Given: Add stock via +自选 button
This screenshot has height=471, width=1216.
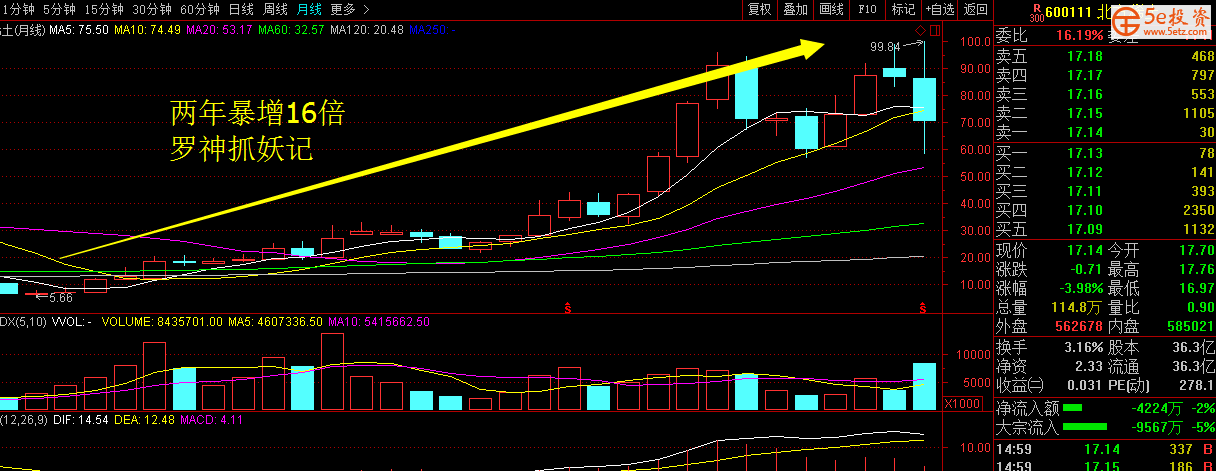Looking at the screenshot, I should [x=939, y=9].
